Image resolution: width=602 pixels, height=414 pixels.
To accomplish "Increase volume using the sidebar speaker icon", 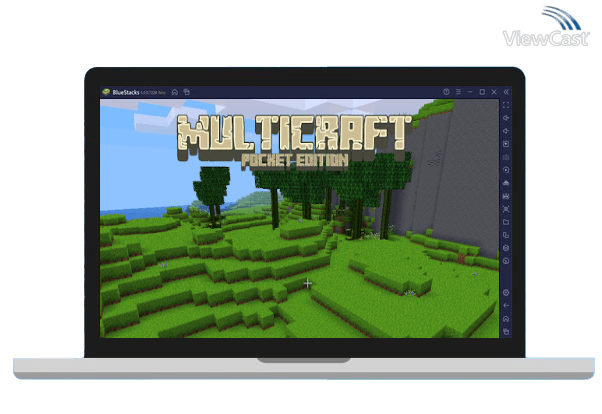I will pyautogui.click(x=506, y=118).
